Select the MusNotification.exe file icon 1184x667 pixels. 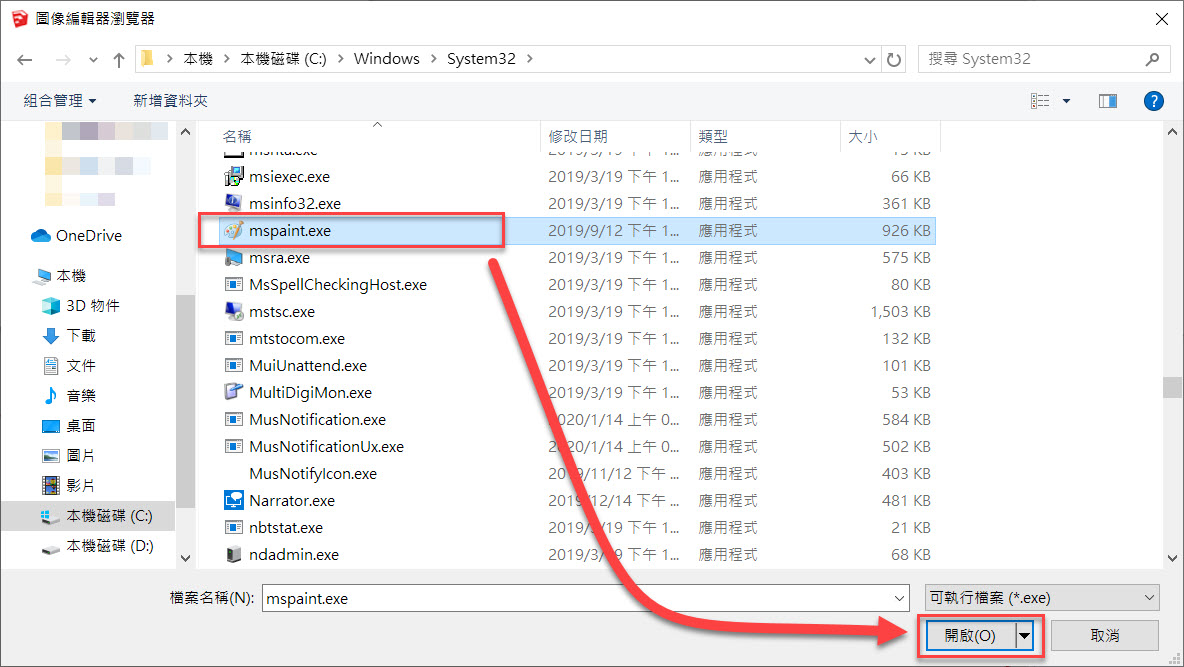233,419
